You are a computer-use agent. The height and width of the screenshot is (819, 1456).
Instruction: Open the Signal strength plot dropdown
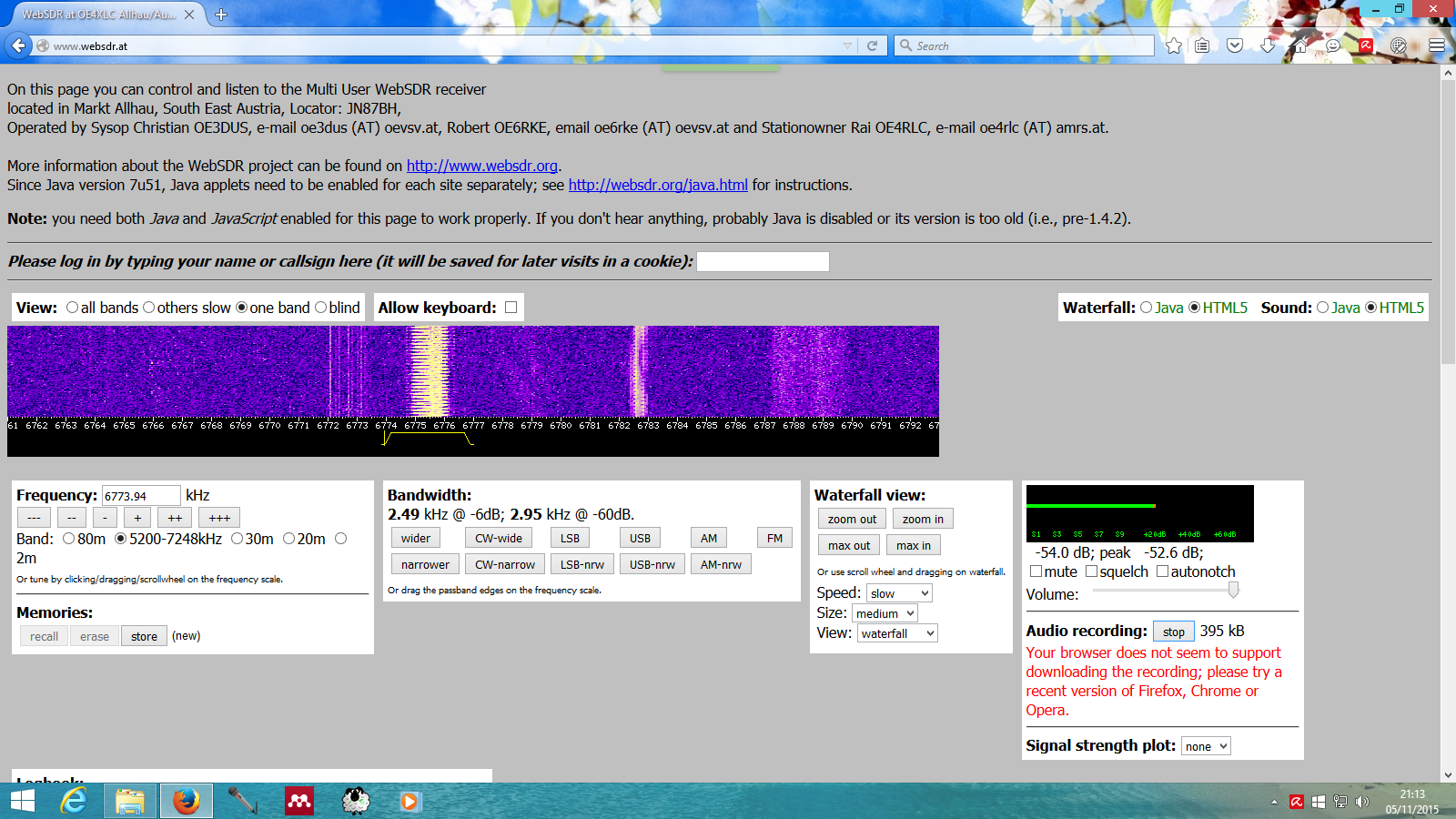point(1205,746)
